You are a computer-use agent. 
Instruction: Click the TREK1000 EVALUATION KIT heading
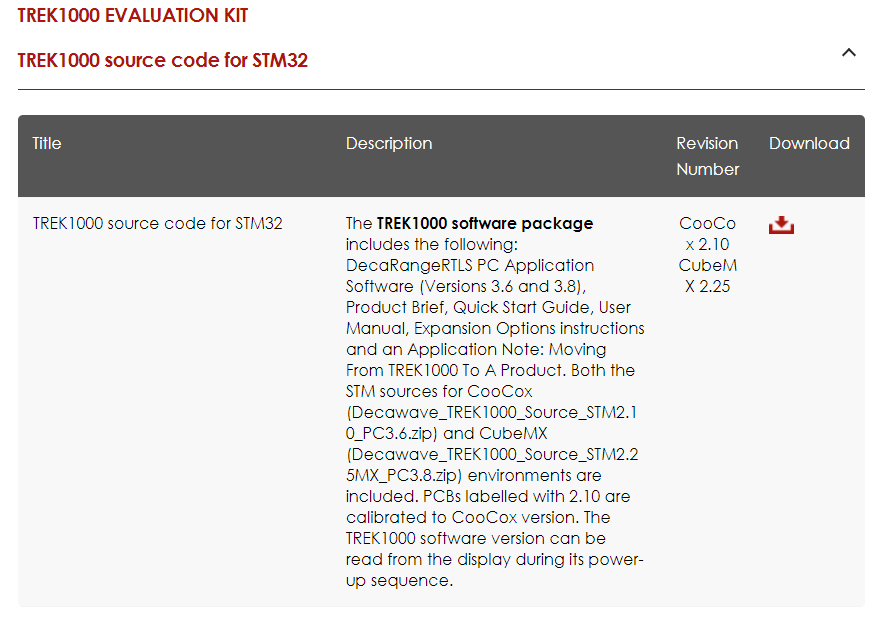point(133,16)
